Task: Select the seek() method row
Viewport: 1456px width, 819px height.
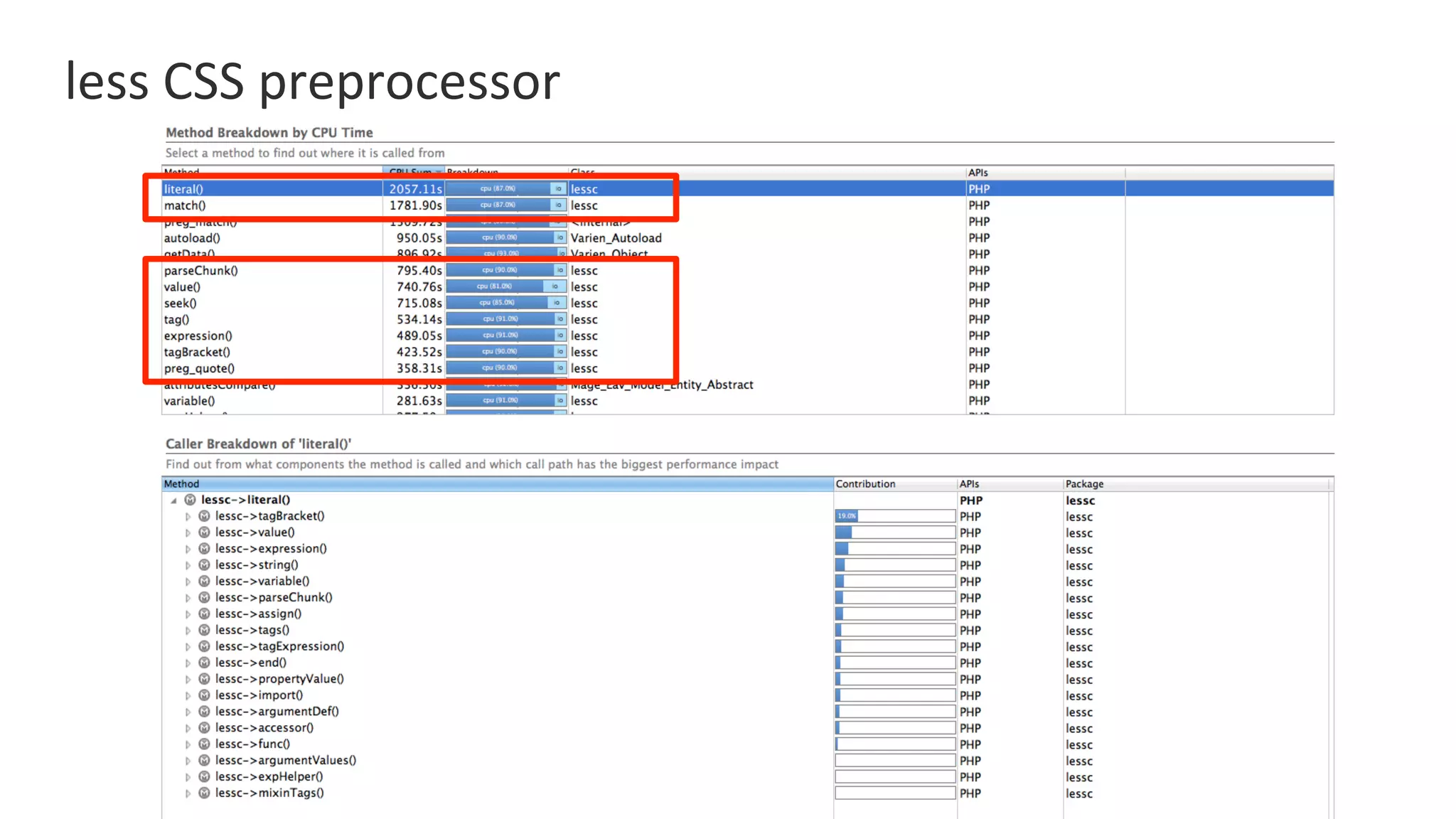Action: [748, 304]
